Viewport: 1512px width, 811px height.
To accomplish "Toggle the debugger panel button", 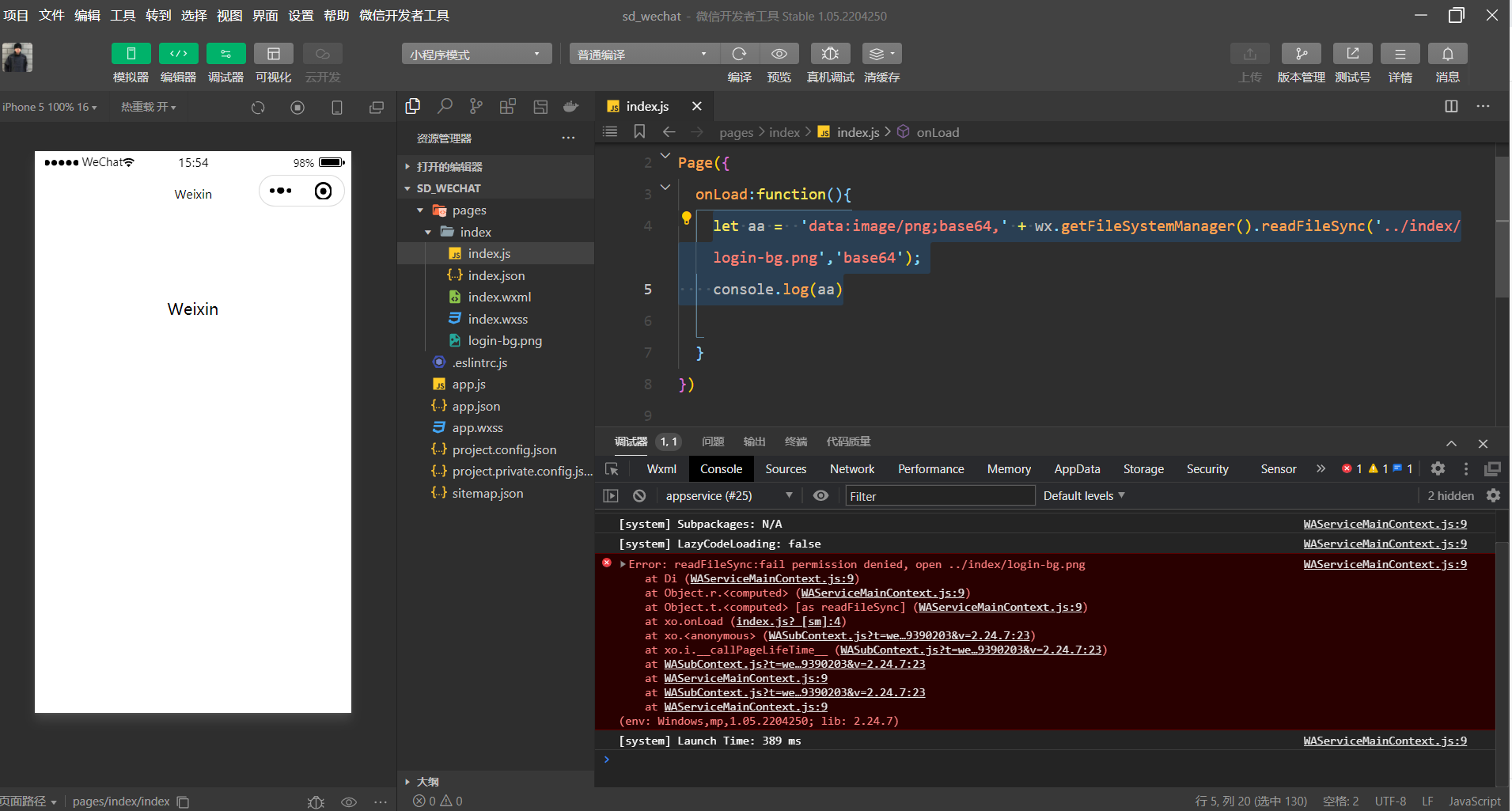I will (225, 54).
